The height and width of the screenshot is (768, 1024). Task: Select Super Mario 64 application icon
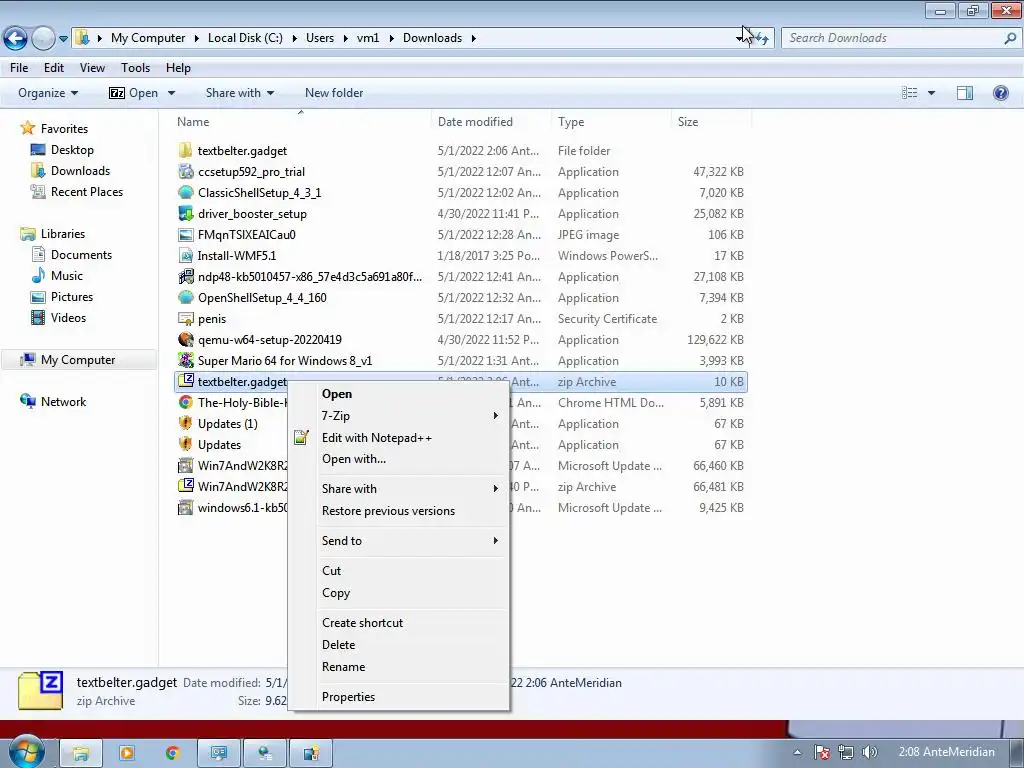[x=185, y=360]
